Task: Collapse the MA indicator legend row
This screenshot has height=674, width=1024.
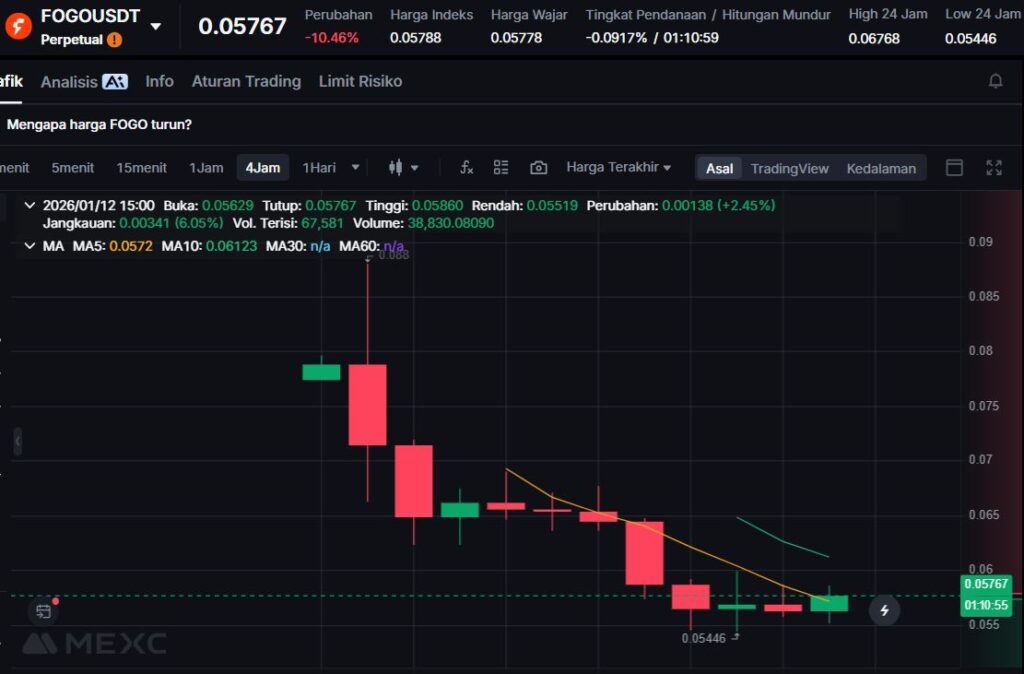Action: tap(29, 246)
